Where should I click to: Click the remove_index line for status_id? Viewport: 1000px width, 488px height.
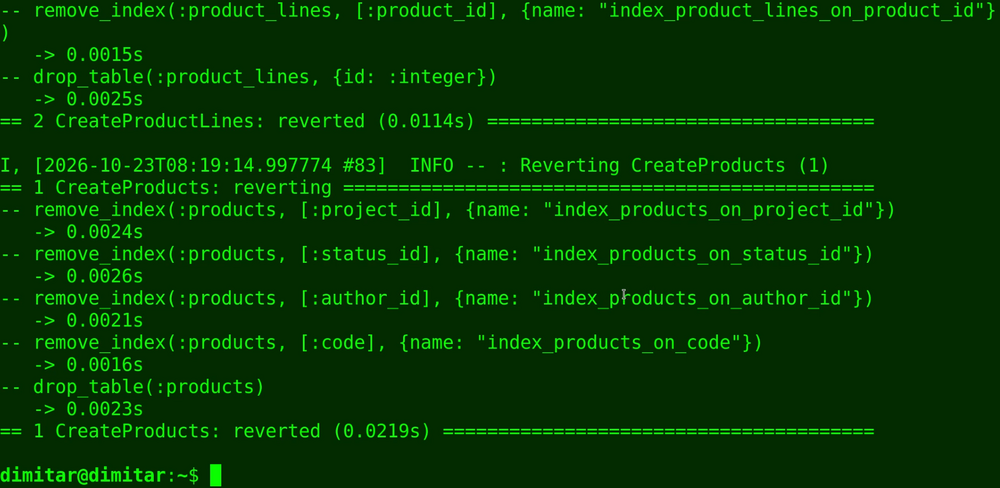click(x=437, y=255)
